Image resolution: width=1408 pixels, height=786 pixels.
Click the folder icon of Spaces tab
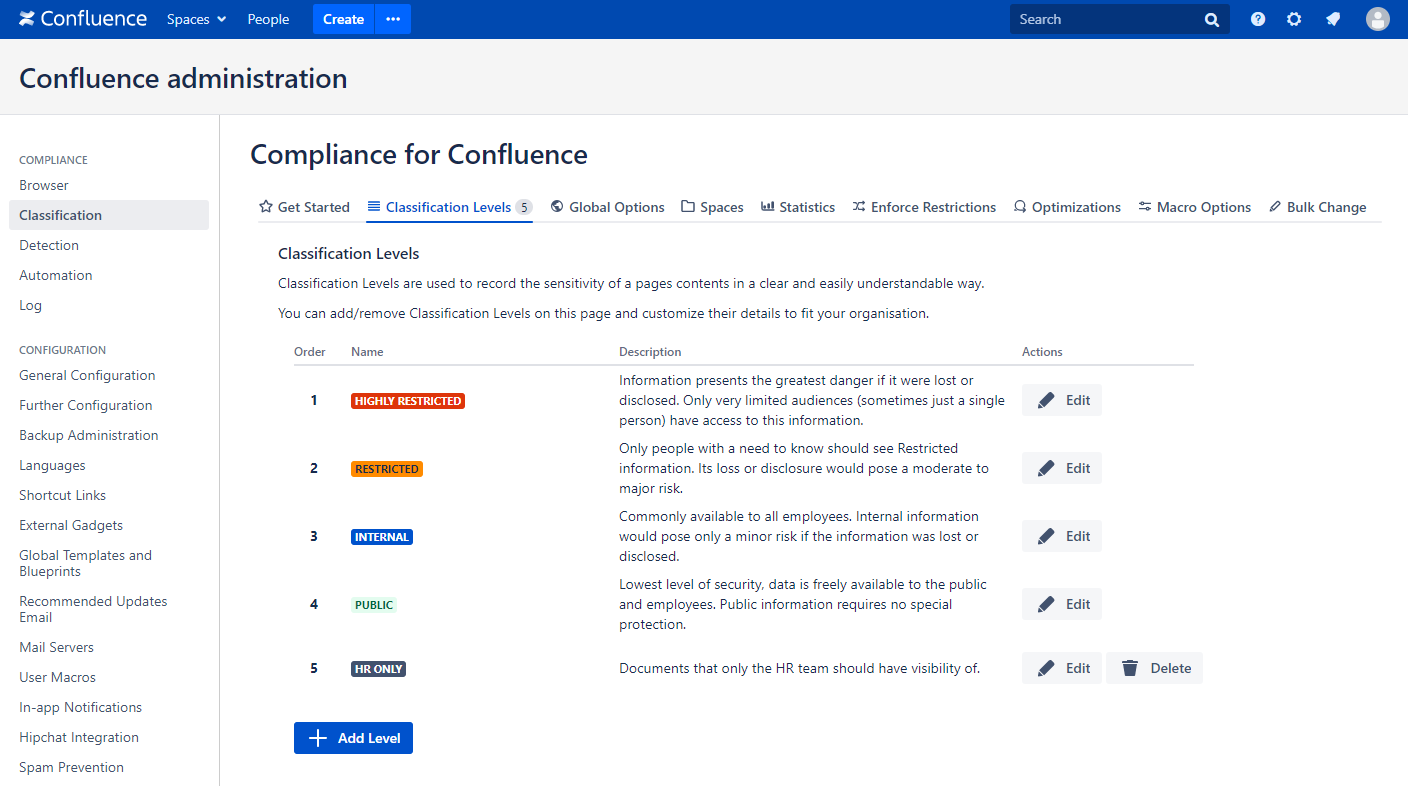688,207
